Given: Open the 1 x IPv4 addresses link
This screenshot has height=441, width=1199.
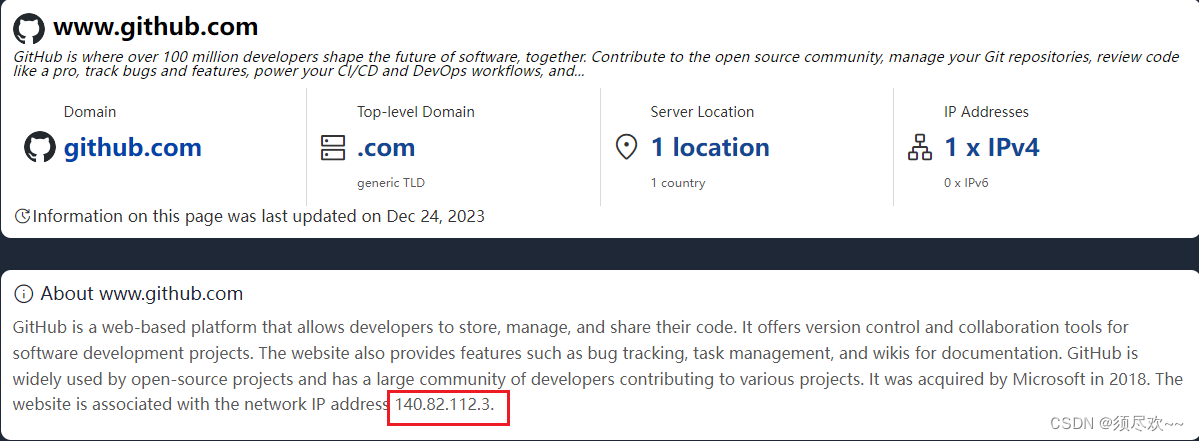Looking at the screenshot, I should pyautogui.click(x=992, y=147).
